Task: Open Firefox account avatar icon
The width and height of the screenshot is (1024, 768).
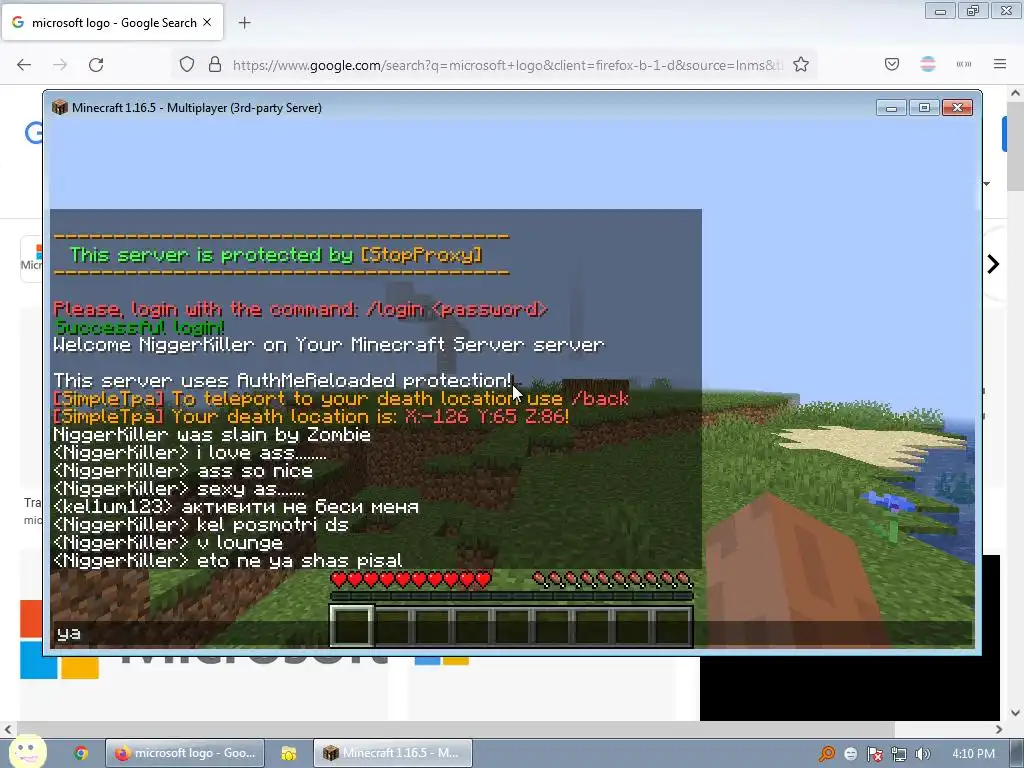Action: pyautogui.click(x=927, y=64)
